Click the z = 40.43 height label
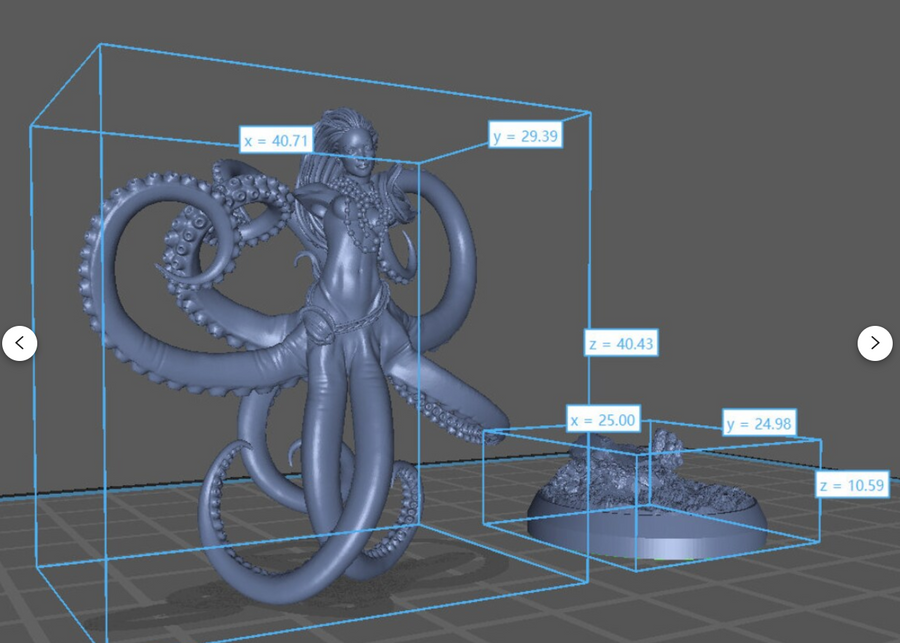 (620, 344)
